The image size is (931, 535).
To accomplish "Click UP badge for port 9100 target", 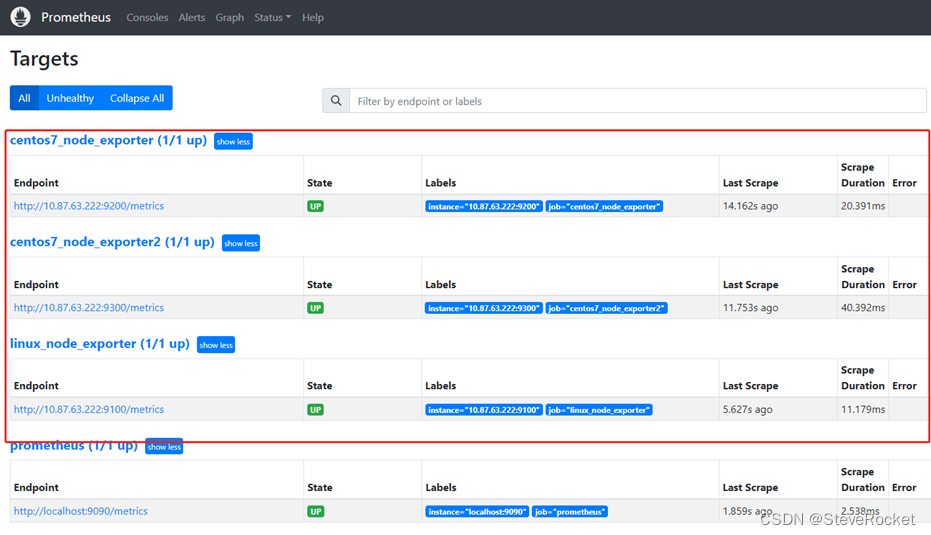I will tap(315, 410).
